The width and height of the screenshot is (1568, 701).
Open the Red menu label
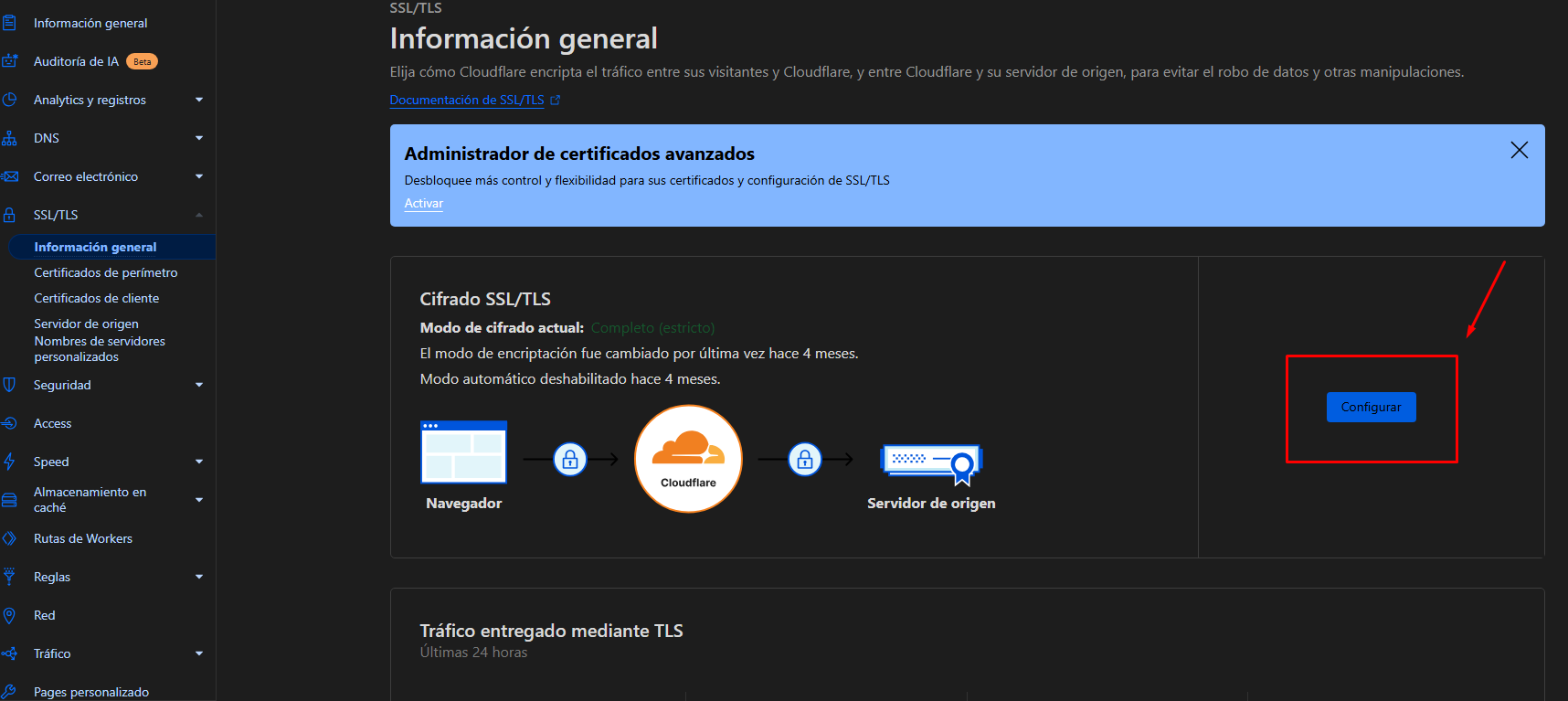click(x=45, y=615)
